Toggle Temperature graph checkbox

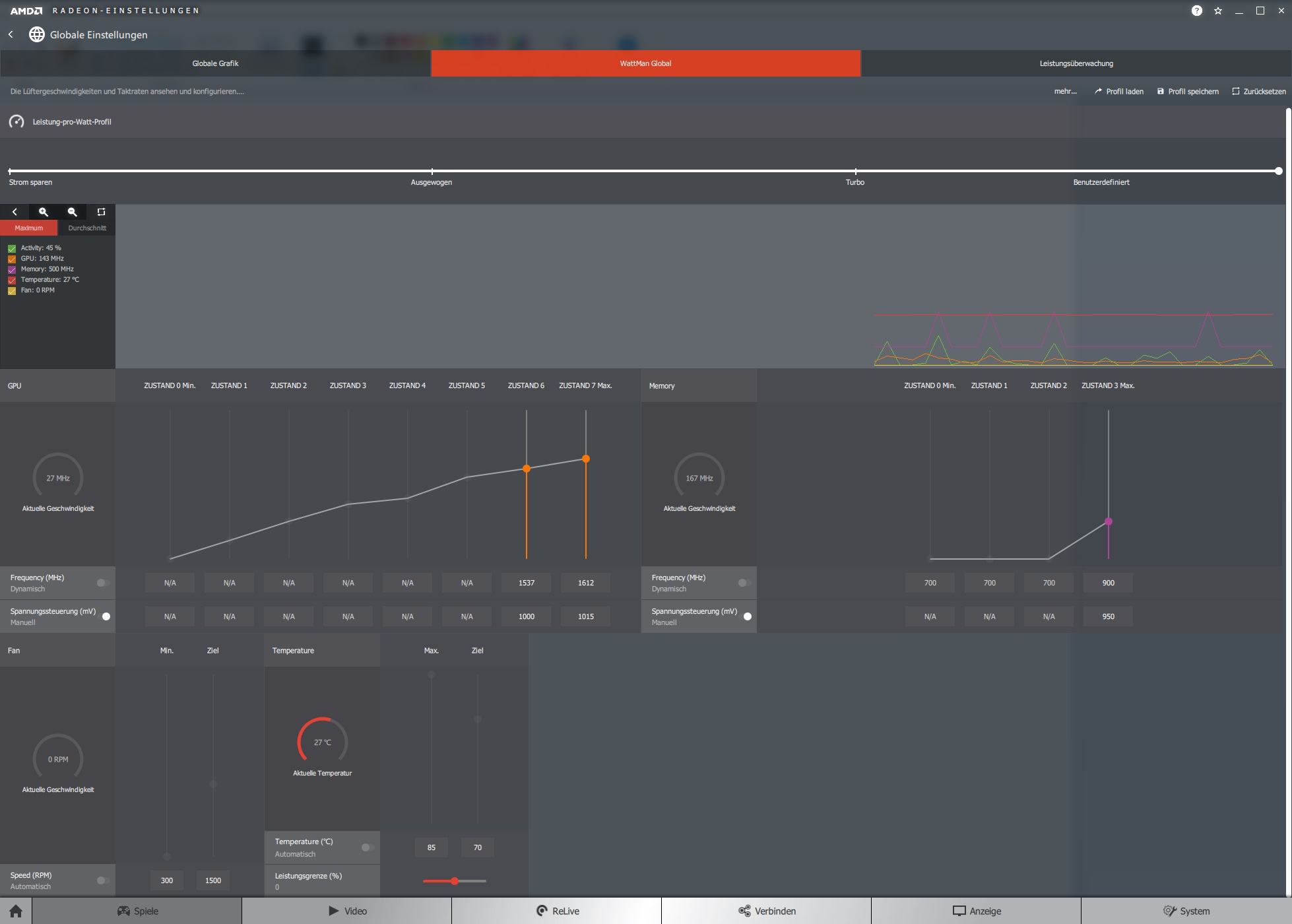(x=12, y=280)
